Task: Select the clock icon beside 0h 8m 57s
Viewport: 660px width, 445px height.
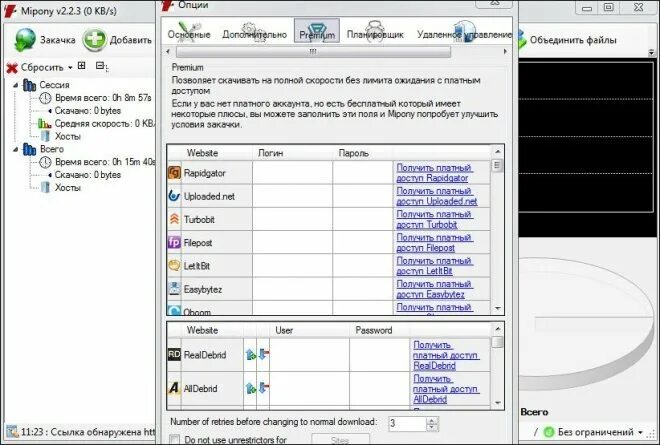Action: click(45, 98)
